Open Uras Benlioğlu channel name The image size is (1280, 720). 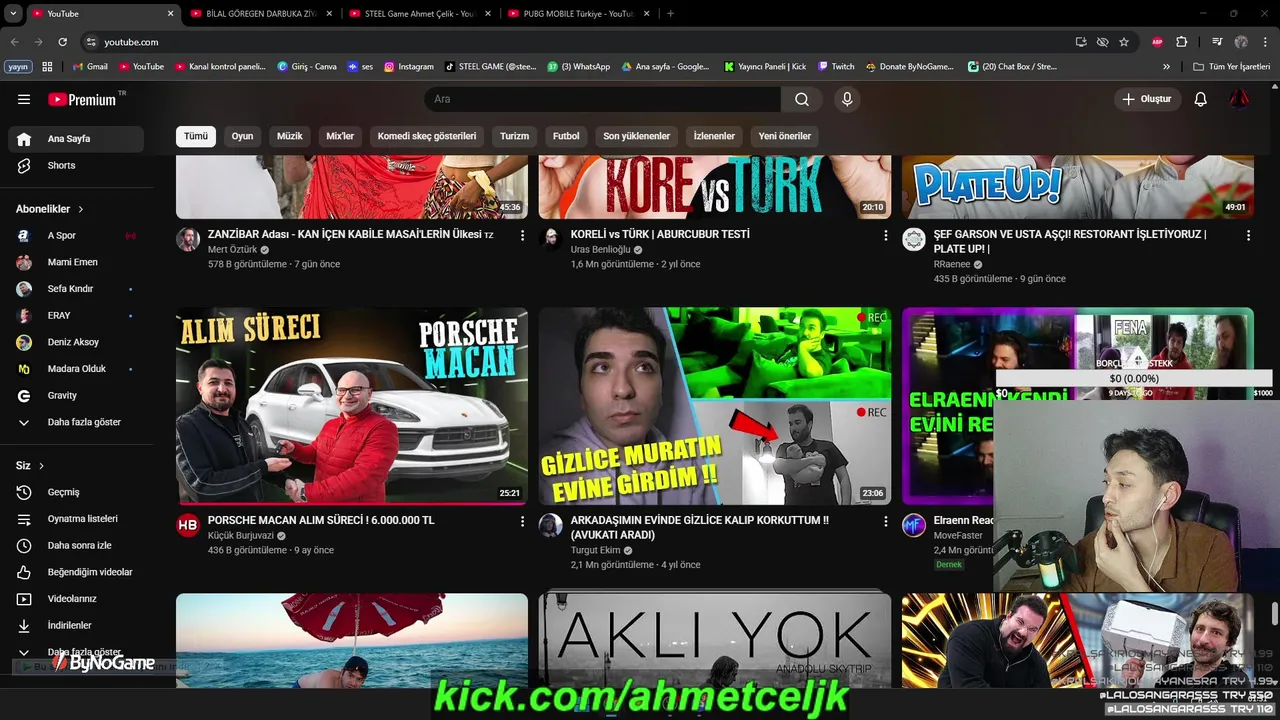pos(600,249)
